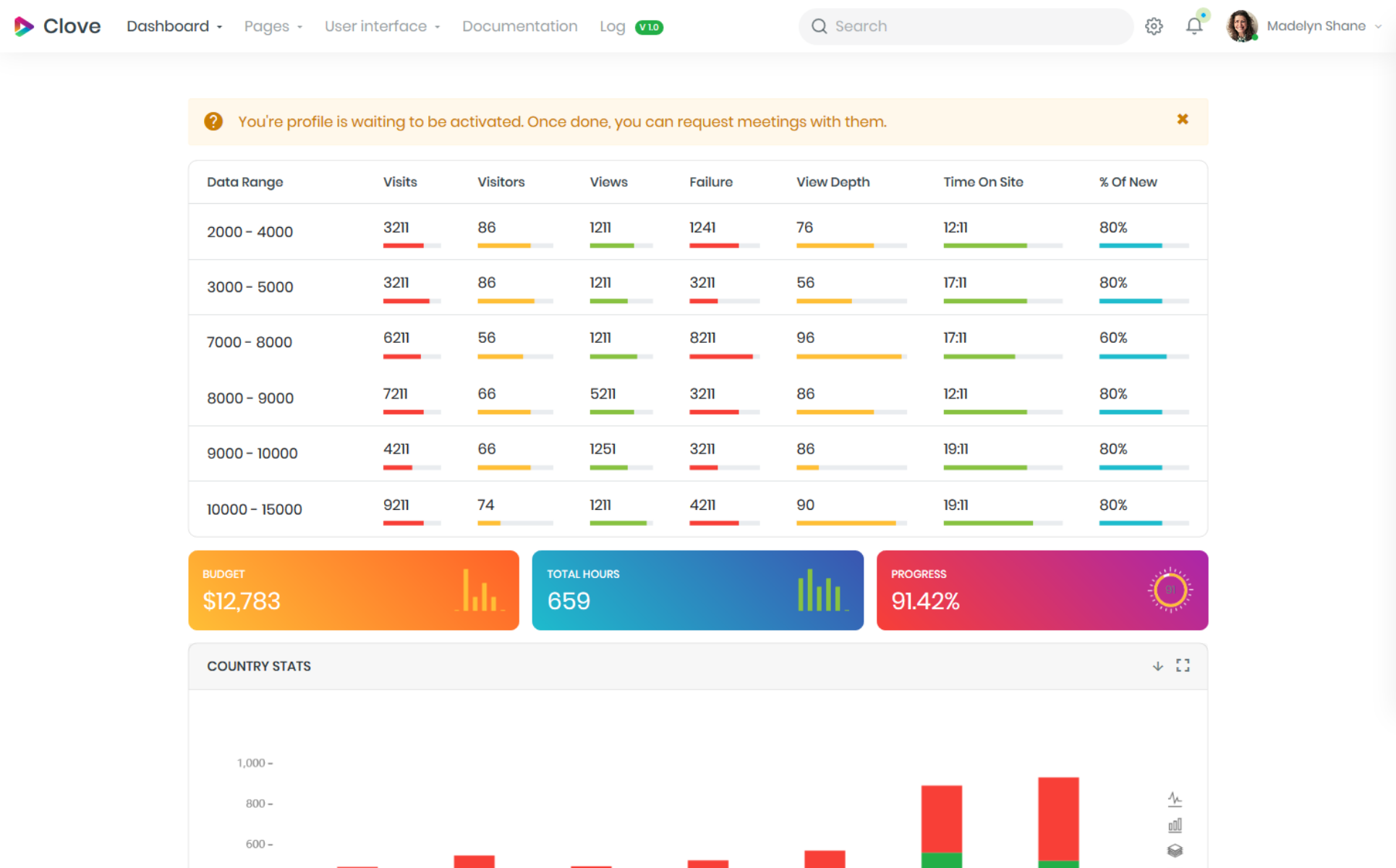Click % Of New progress bar in 10000 - 15000 row
This screenshot has width=1396, height=868.
coord(1144,523)
